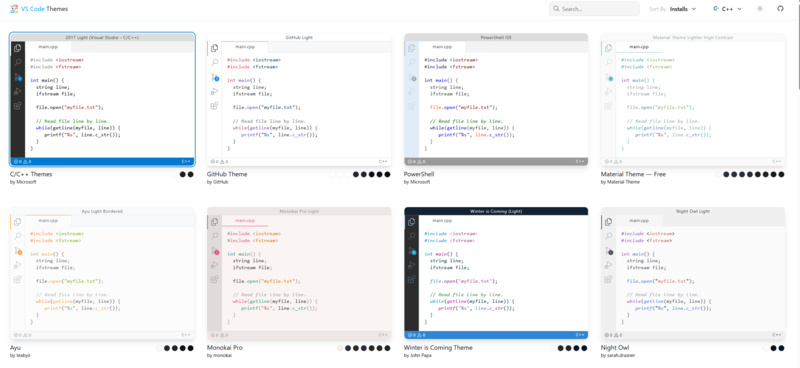Click Explorer icon in 2017 Light preview
Screen dimensions: 800x368
[x=18, y=48]
